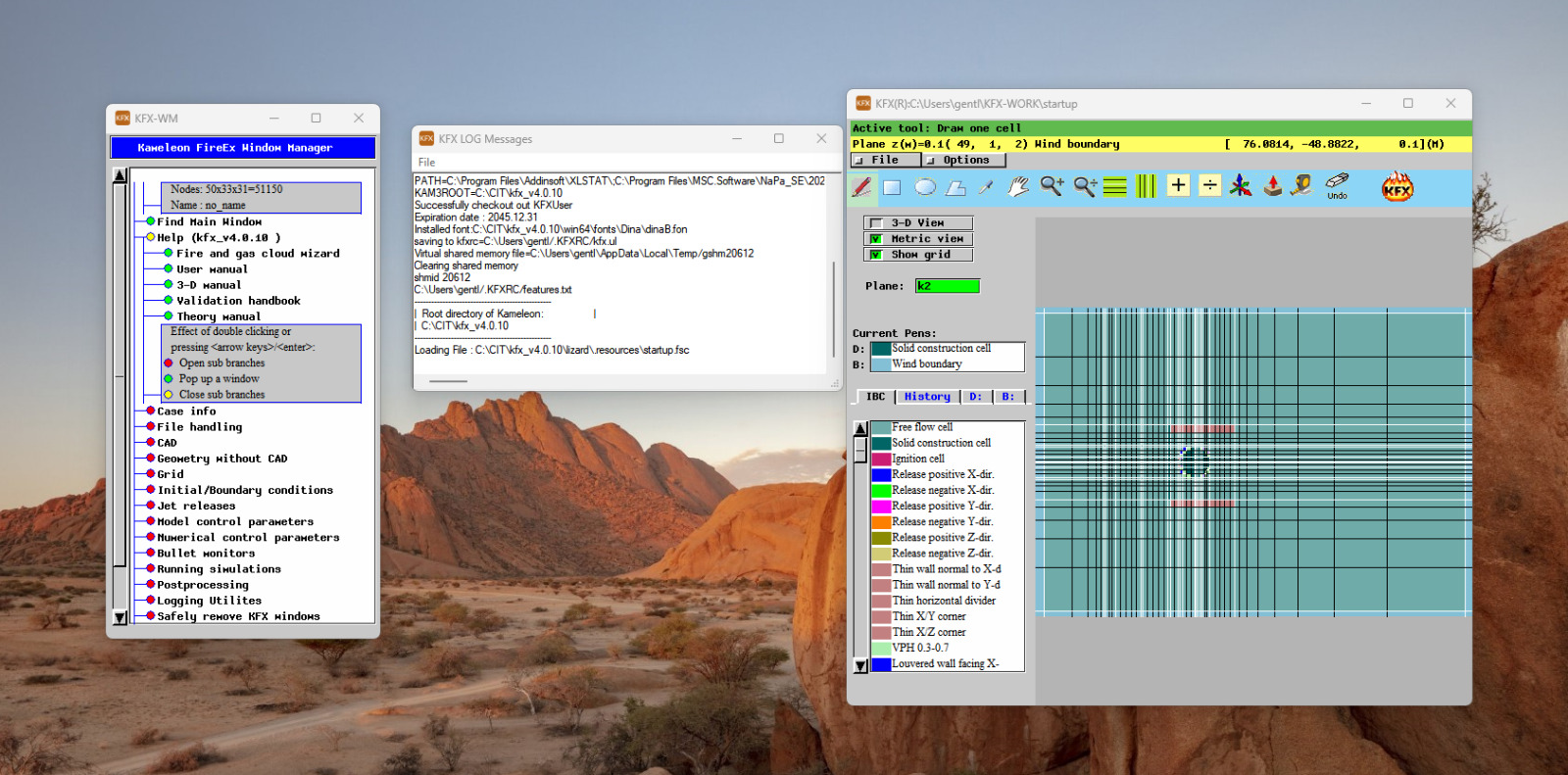This screenshot has height=775, width=1568.
Task: Expand Model control parameters branch
Action: (150, 521)
